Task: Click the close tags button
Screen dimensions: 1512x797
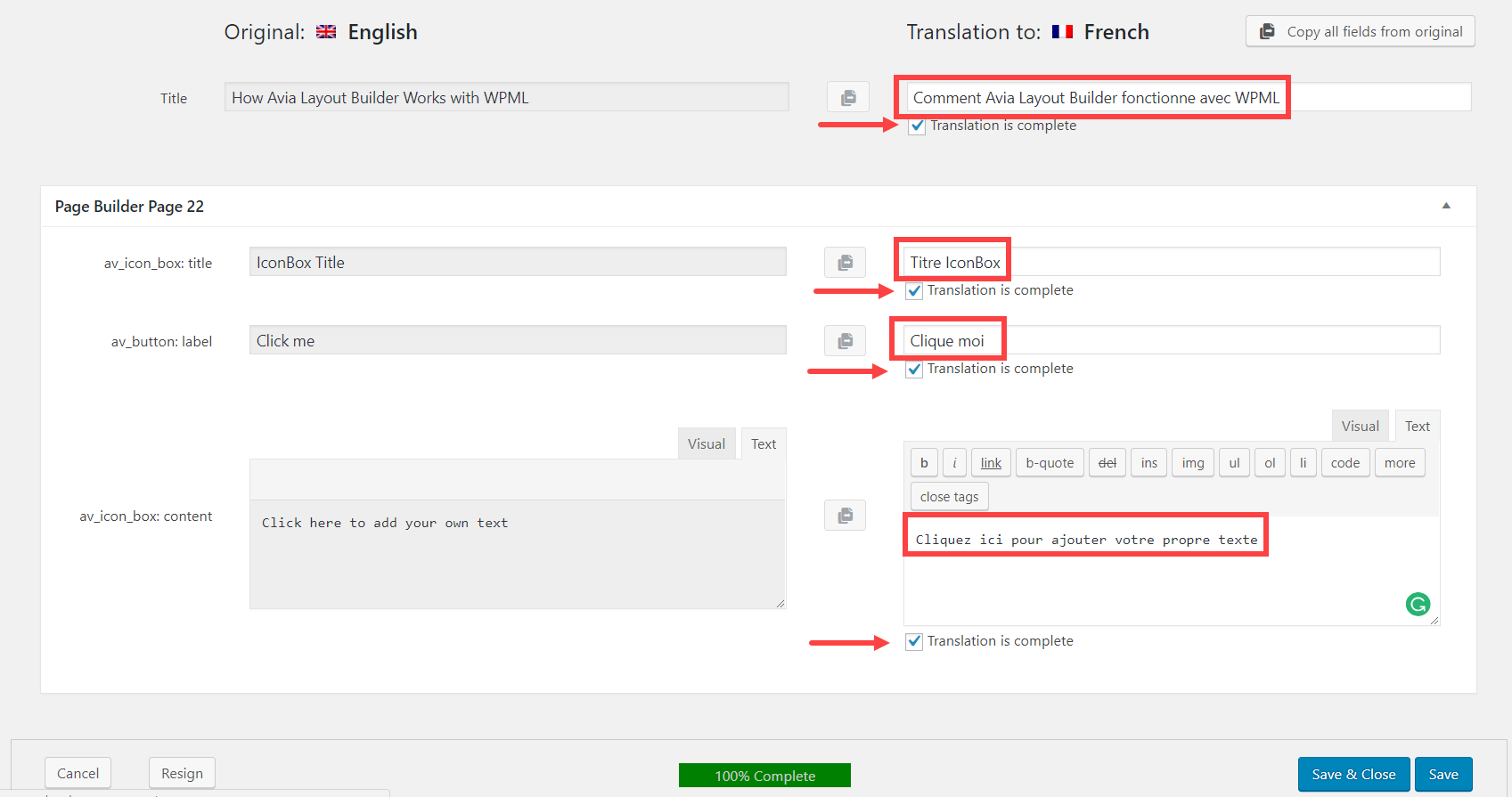Action: (949, 496)
